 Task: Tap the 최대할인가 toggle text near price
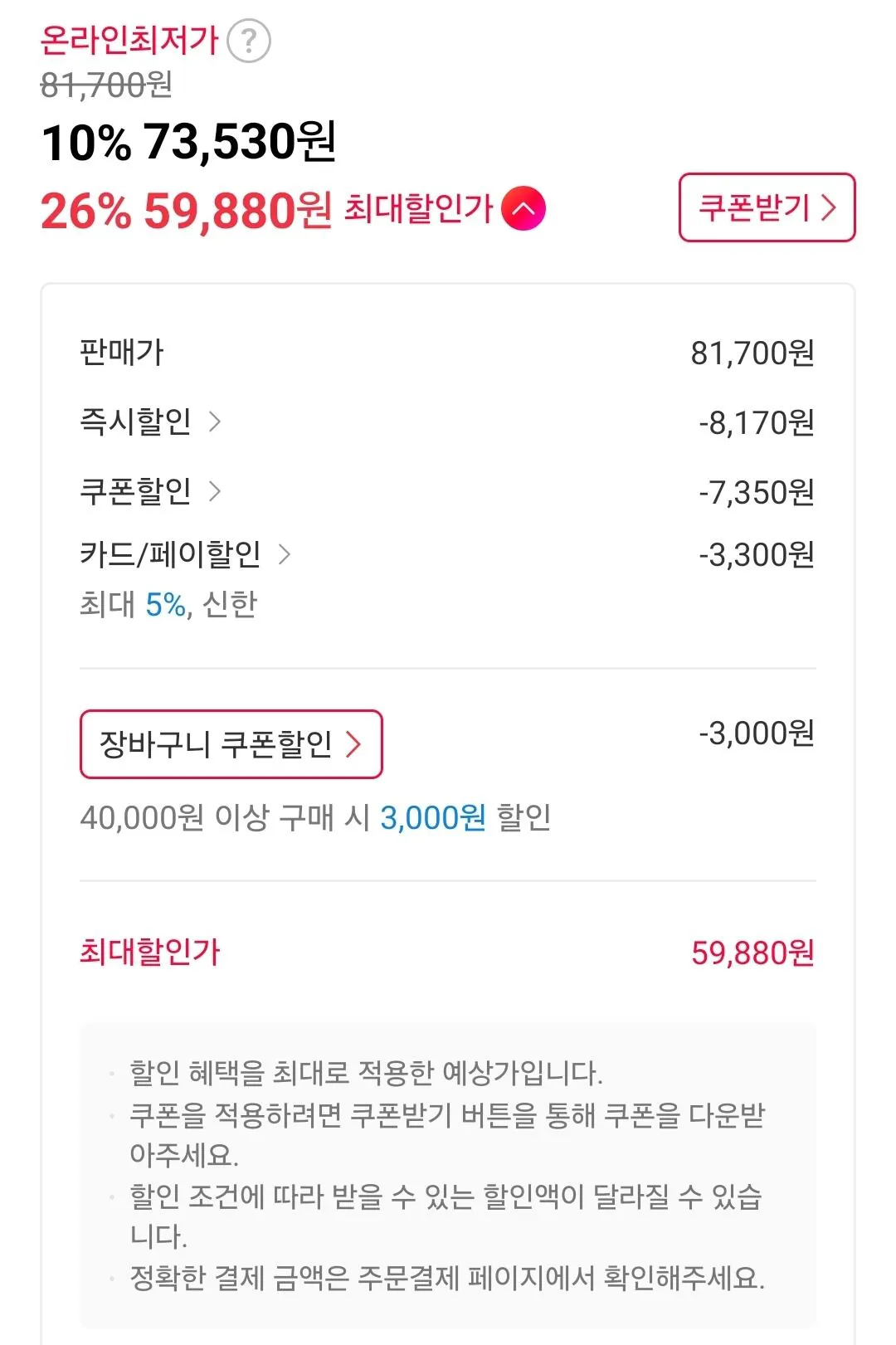(x=419, y=208)
